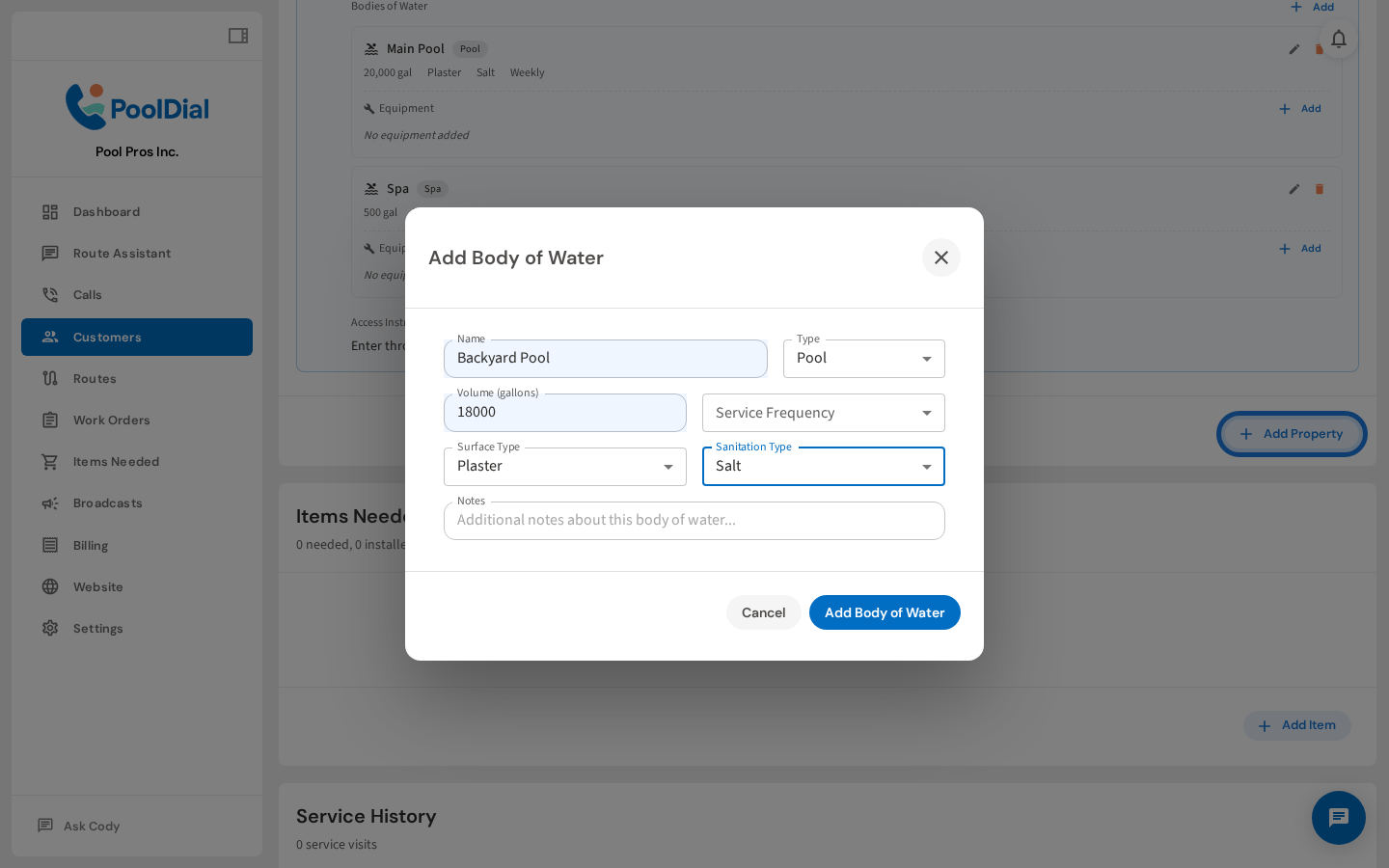Edit the Main Pool entry
Viewport: 1389px width, 868px height.
click(x=1294, y=49)
